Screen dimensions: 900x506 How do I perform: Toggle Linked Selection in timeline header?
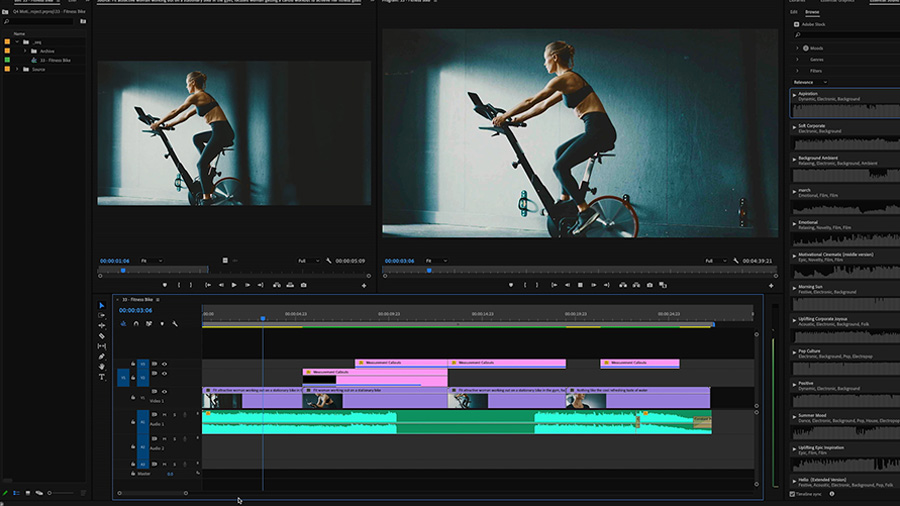point(149,324)
